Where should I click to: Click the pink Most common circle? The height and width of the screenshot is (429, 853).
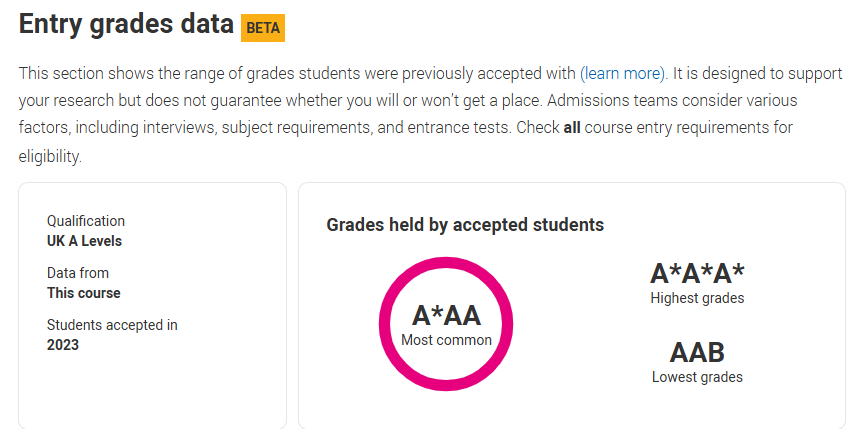[x=446, y=324]
